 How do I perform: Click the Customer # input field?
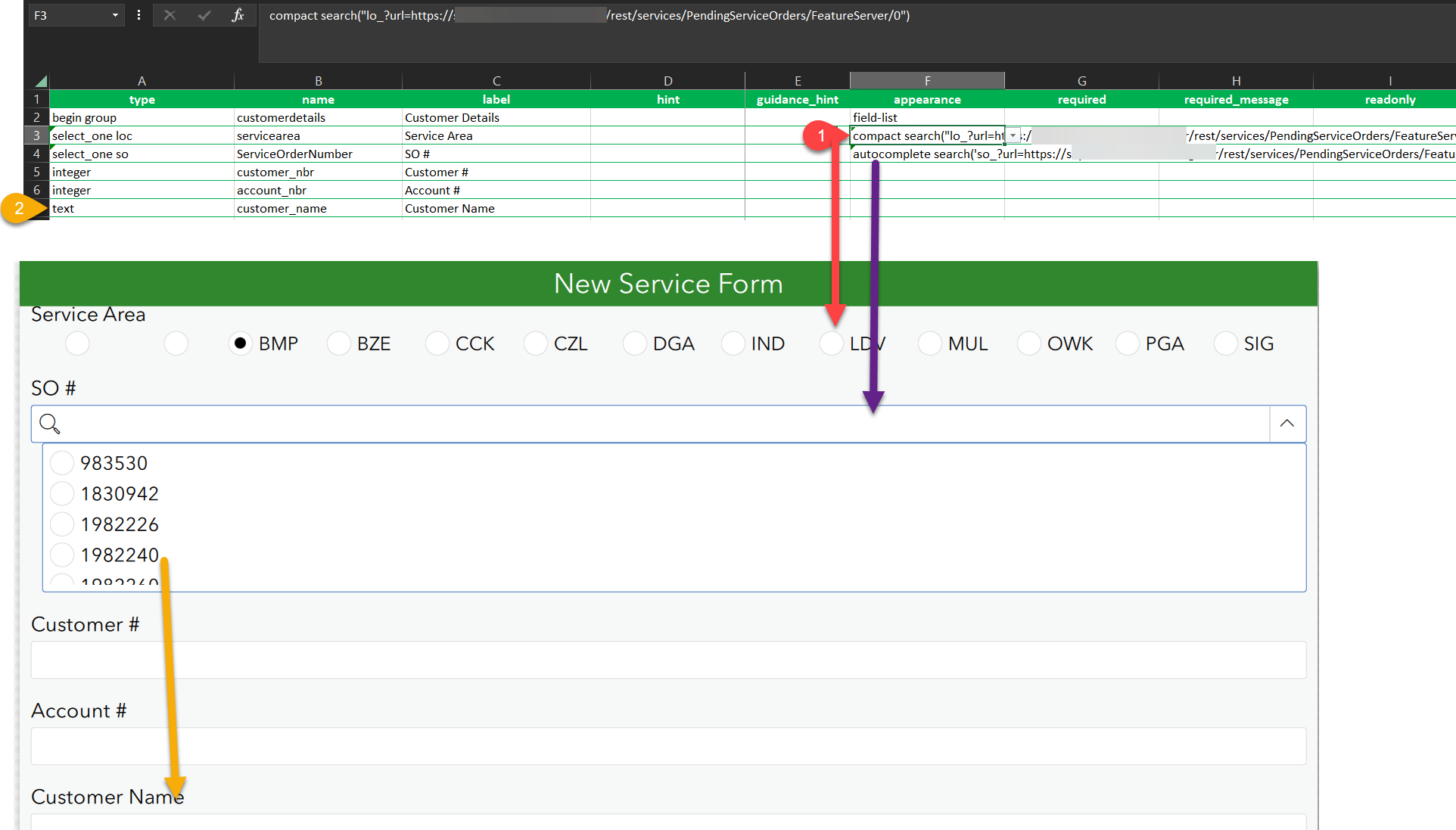coord(668,660)
